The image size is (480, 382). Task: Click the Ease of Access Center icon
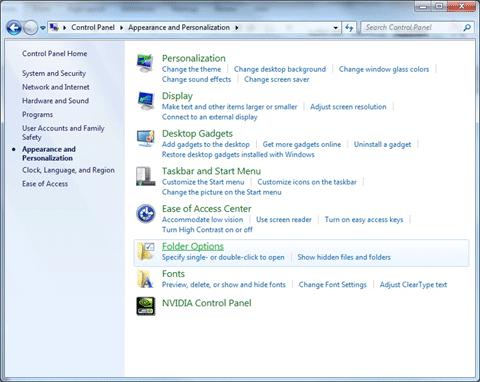(146, 214)
